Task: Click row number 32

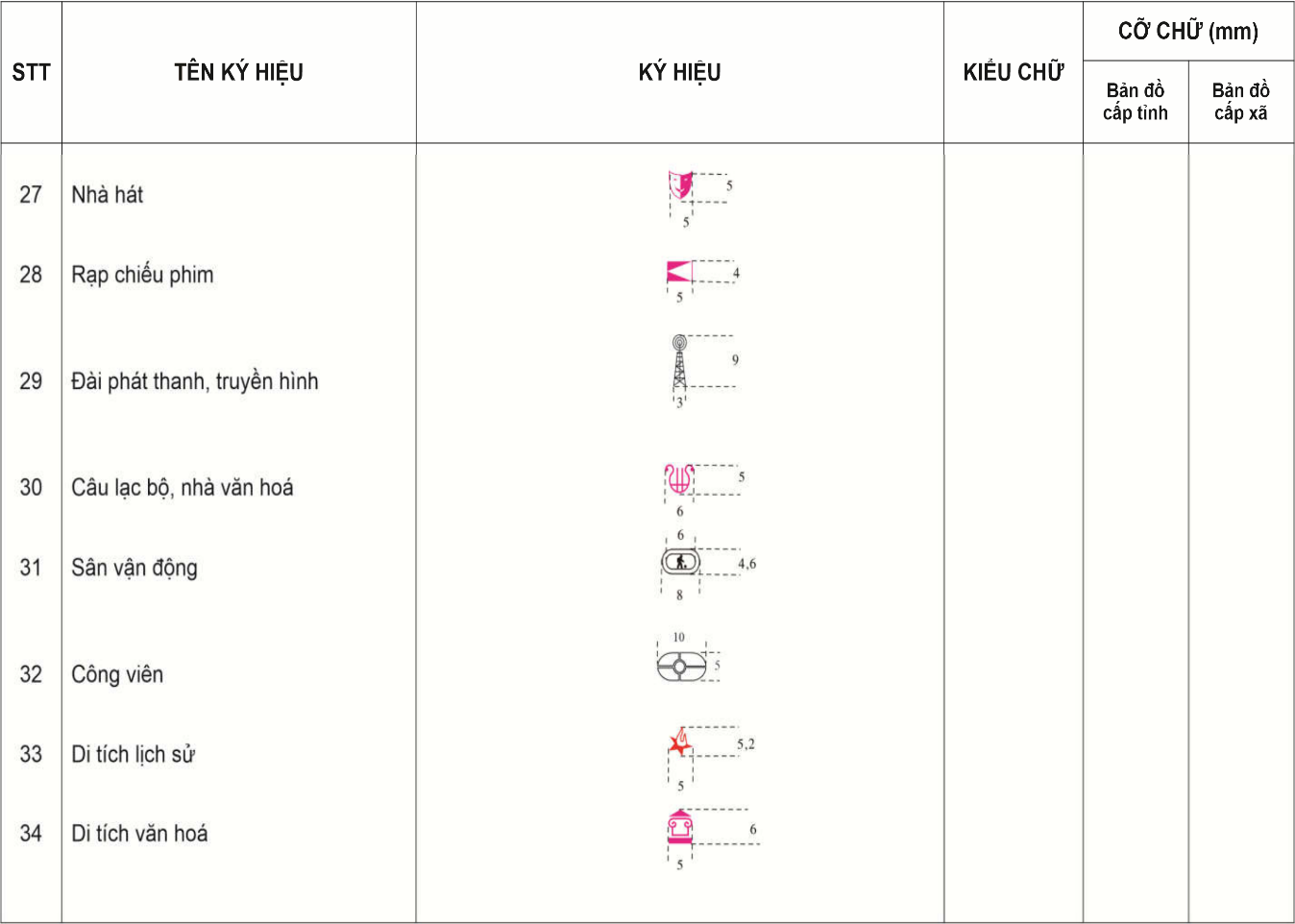Action: [31, 674]
